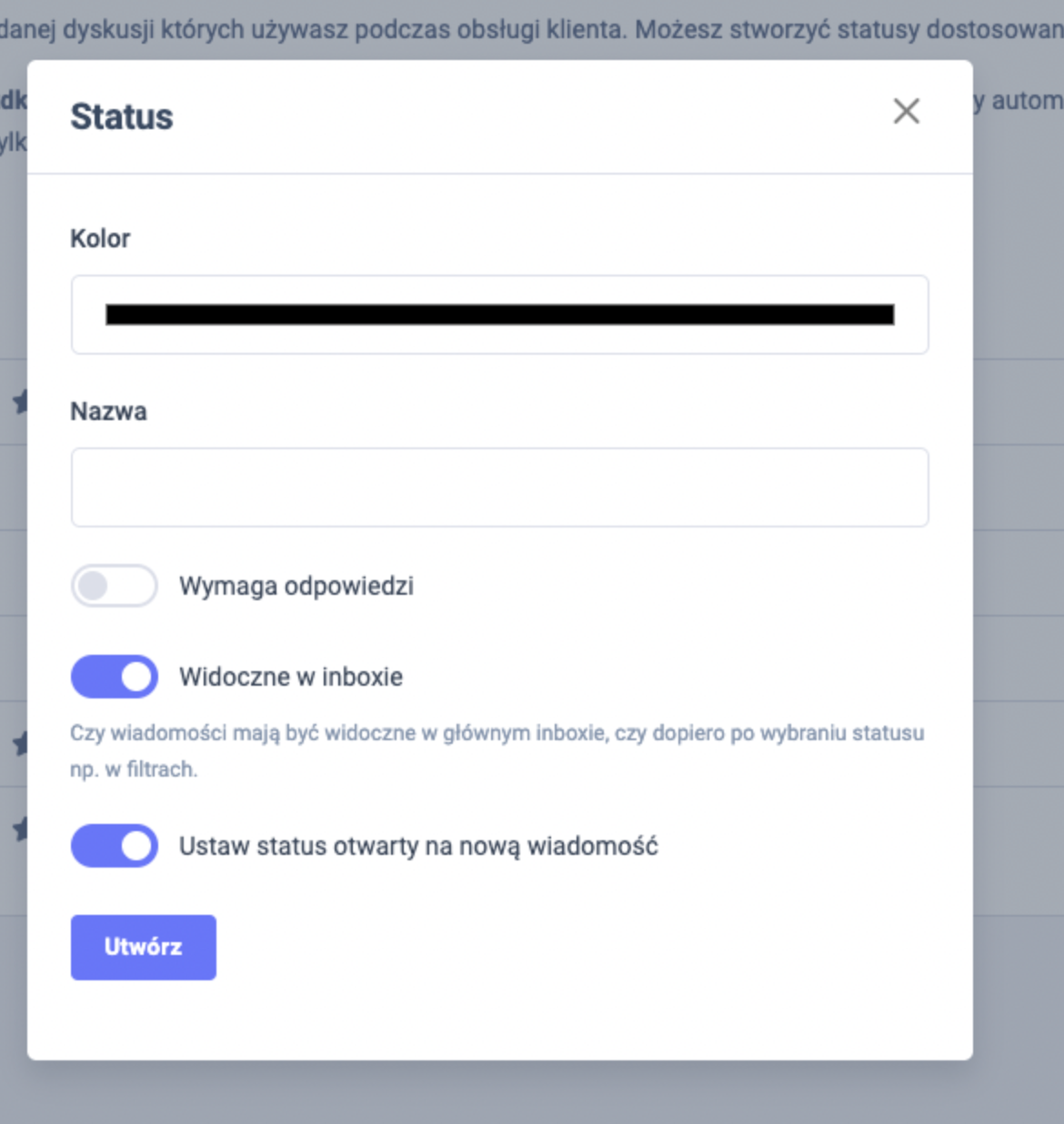
Task: Click the star icon left of the inbox helper text
Action: click(x=20, y=744)
